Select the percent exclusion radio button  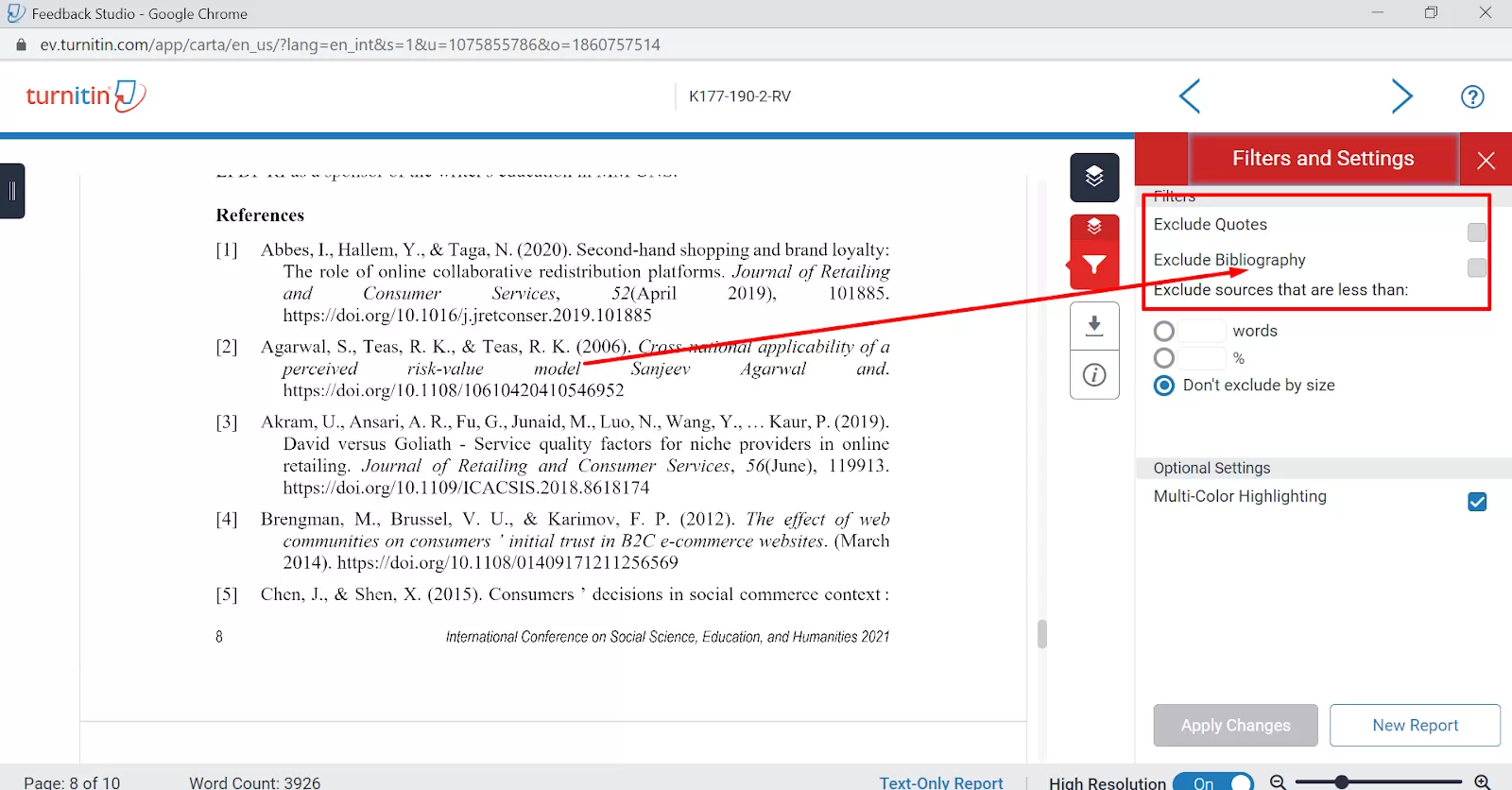[1164, 358]
